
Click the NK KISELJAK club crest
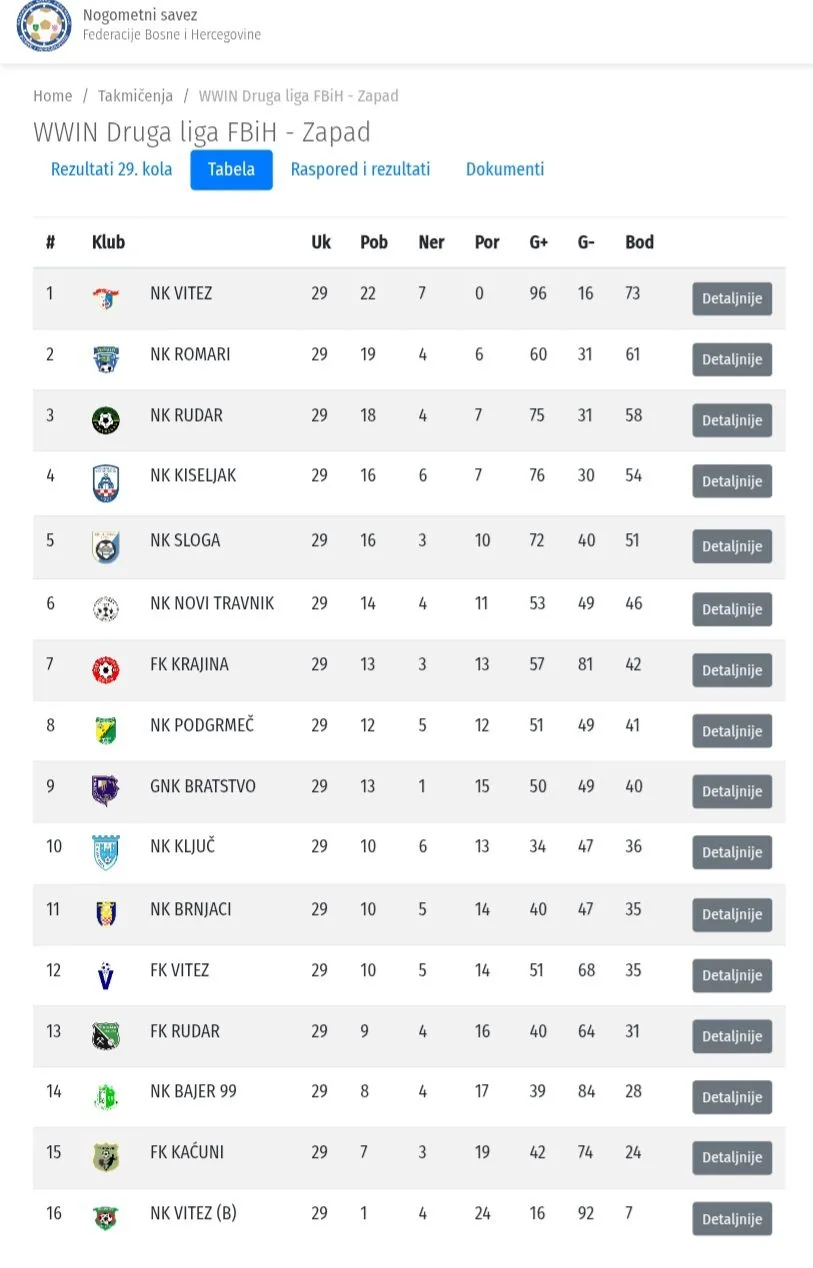click(x=105, y=483)
